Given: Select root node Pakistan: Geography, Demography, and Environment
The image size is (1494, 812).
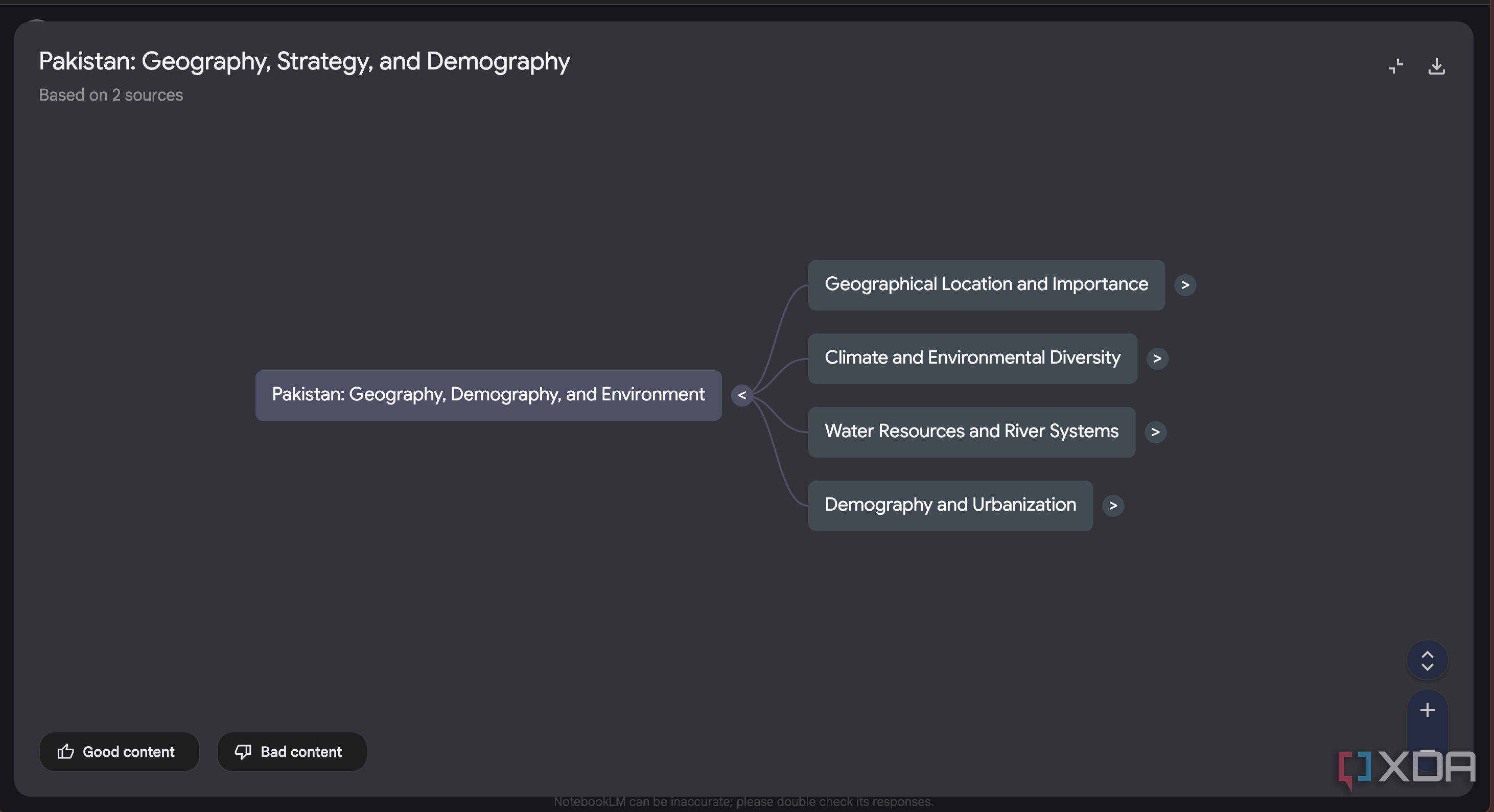Looking at the screenshot, I should (488, 396).
